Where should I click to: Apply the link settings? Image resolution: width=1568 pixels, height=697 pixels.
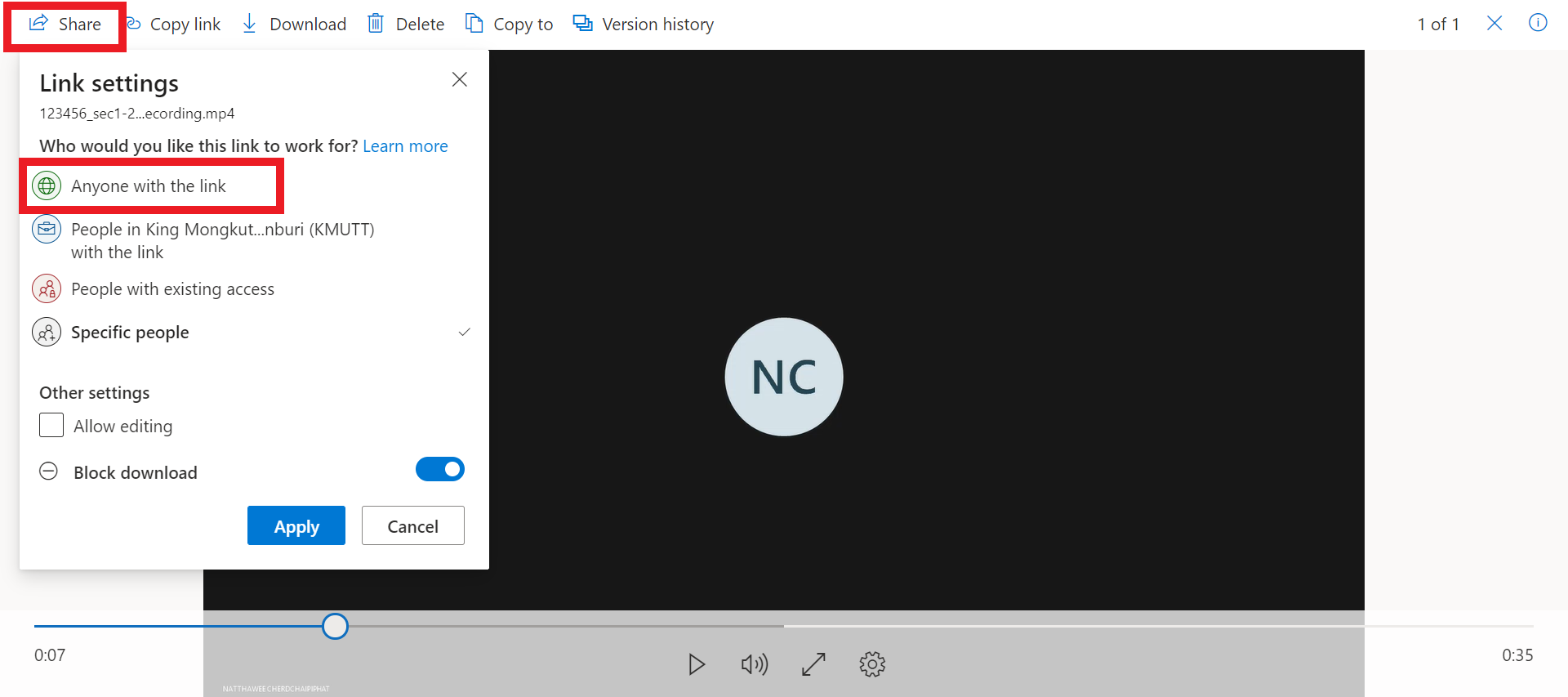pos(296,525)
